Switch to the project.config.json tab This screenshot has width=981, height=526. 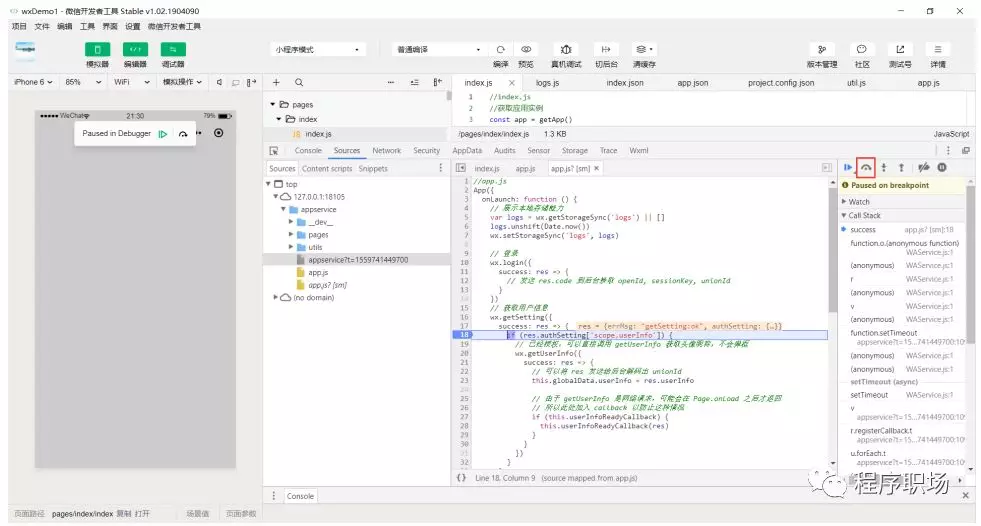(x=781, y=83)
